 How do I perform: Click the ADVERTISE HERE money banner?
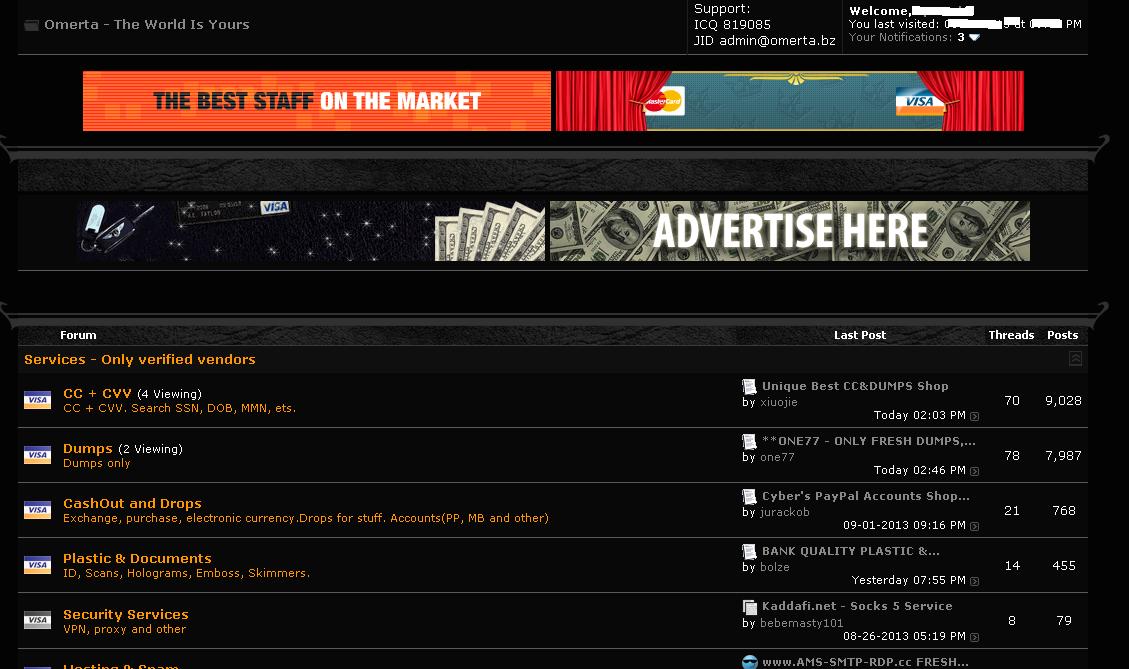(790, 230)
